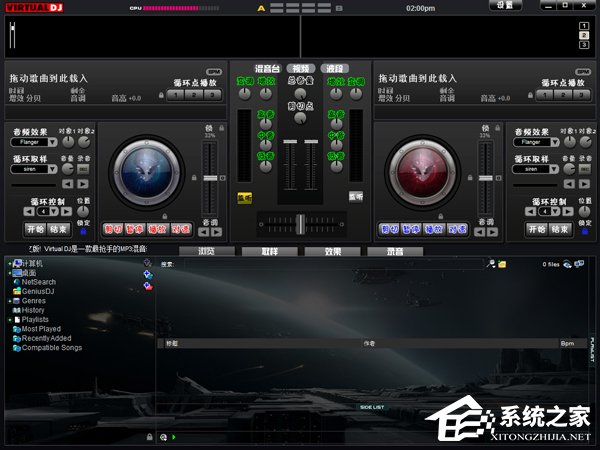Click the blue 播放 play button on right deck

coord(434,229)
